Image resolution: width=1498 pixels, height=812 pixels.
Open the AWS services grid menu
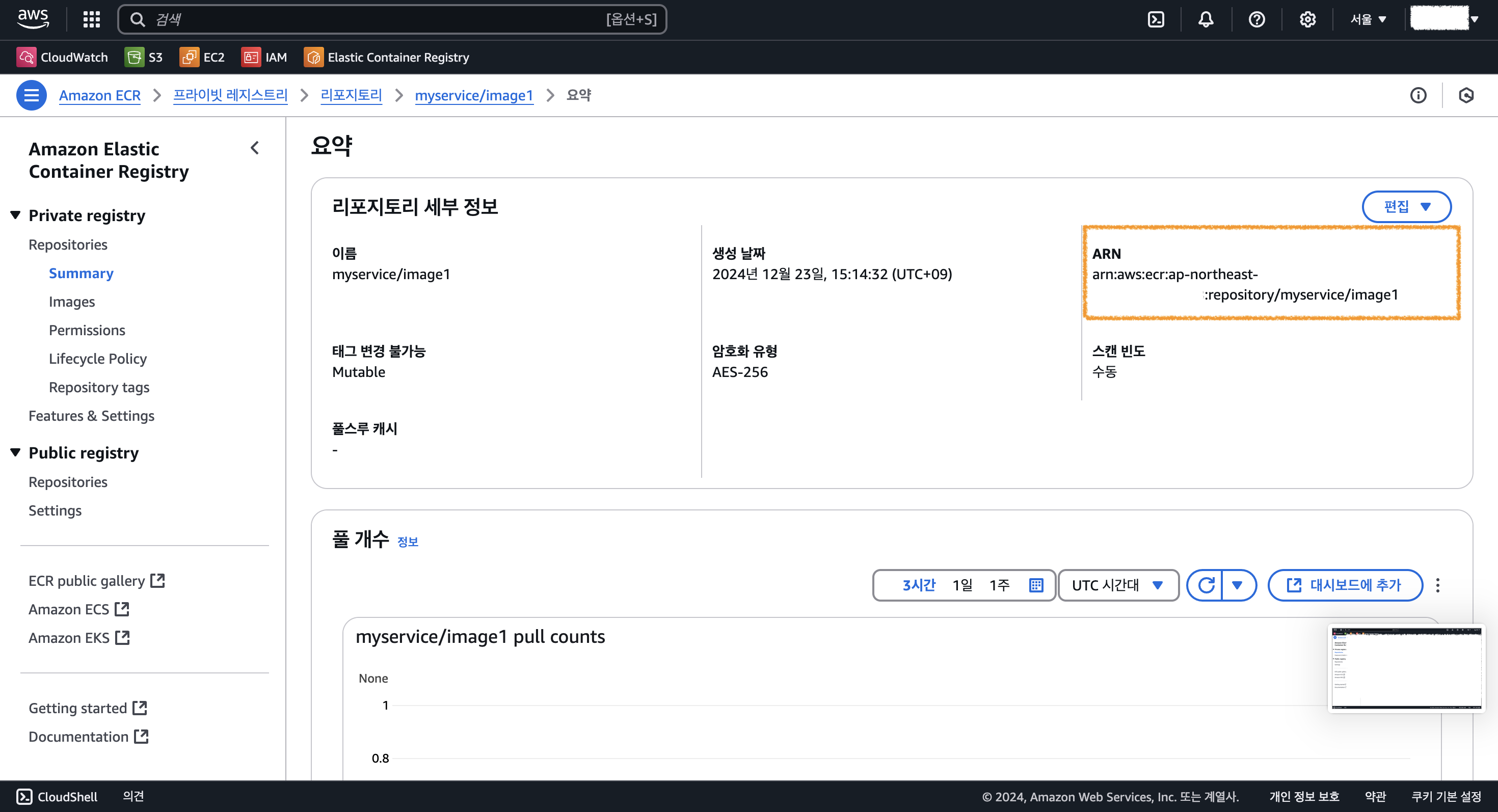click(x=91, y=19)
